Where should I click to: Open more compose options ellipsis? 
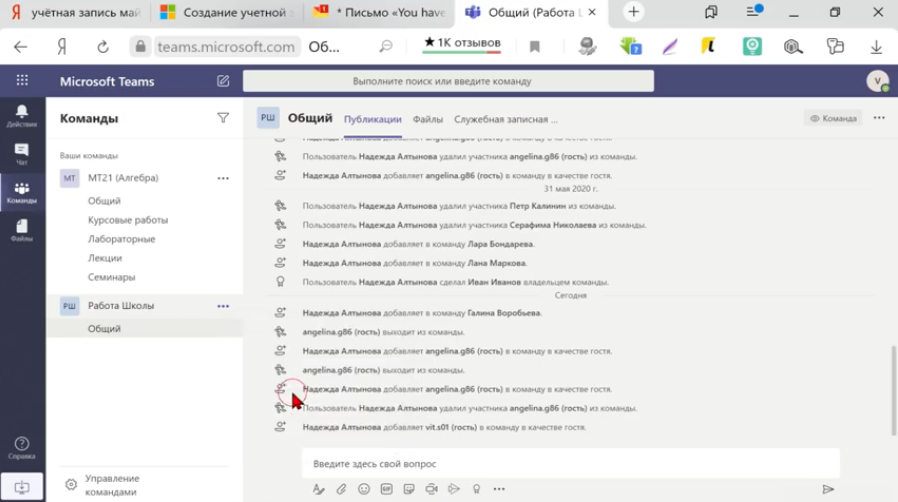coord(499,489)
